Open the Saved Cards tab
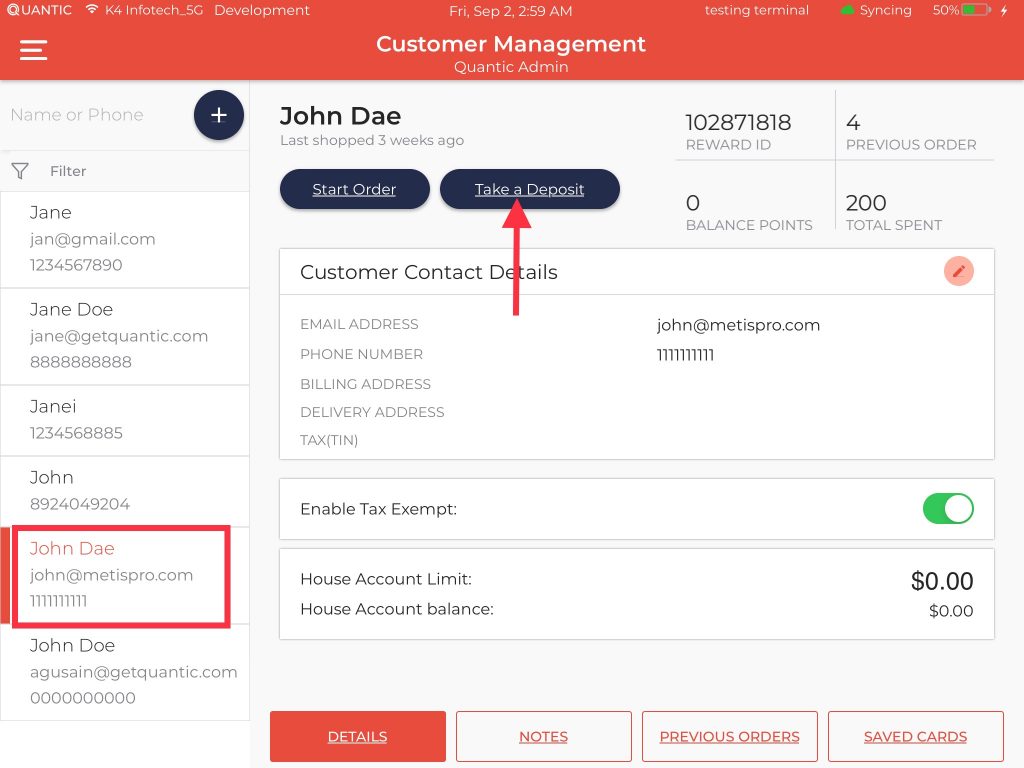 tap(915, 737)
